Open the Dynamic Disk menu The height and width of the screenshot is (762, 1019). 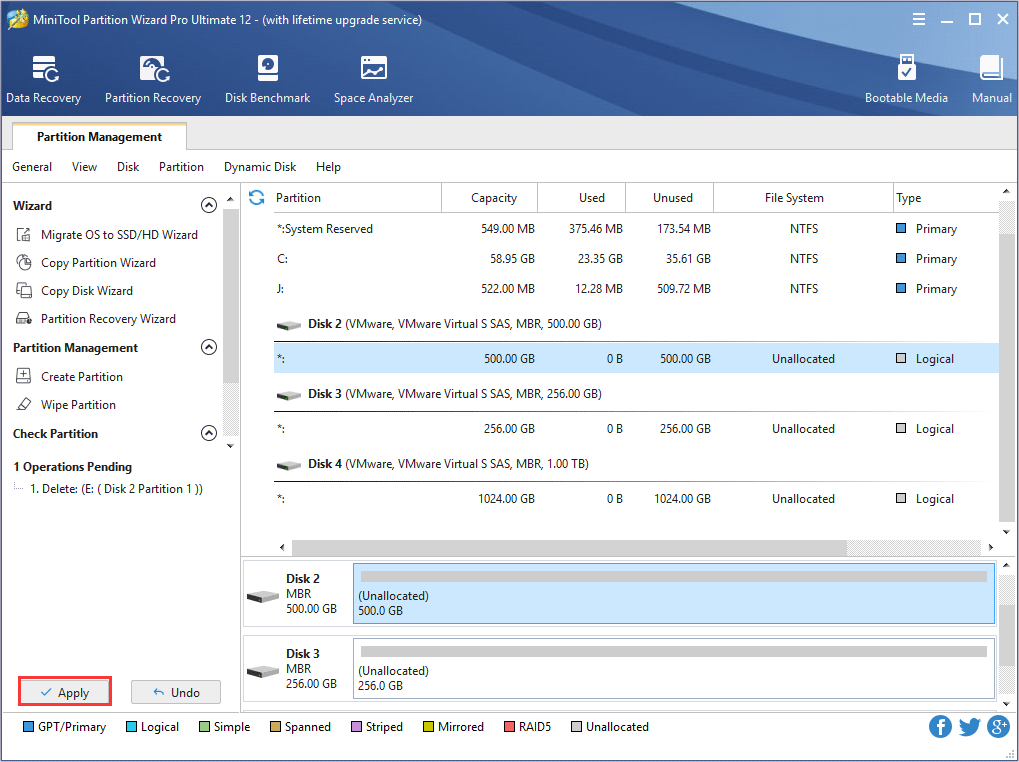click(x=259, y=167)
